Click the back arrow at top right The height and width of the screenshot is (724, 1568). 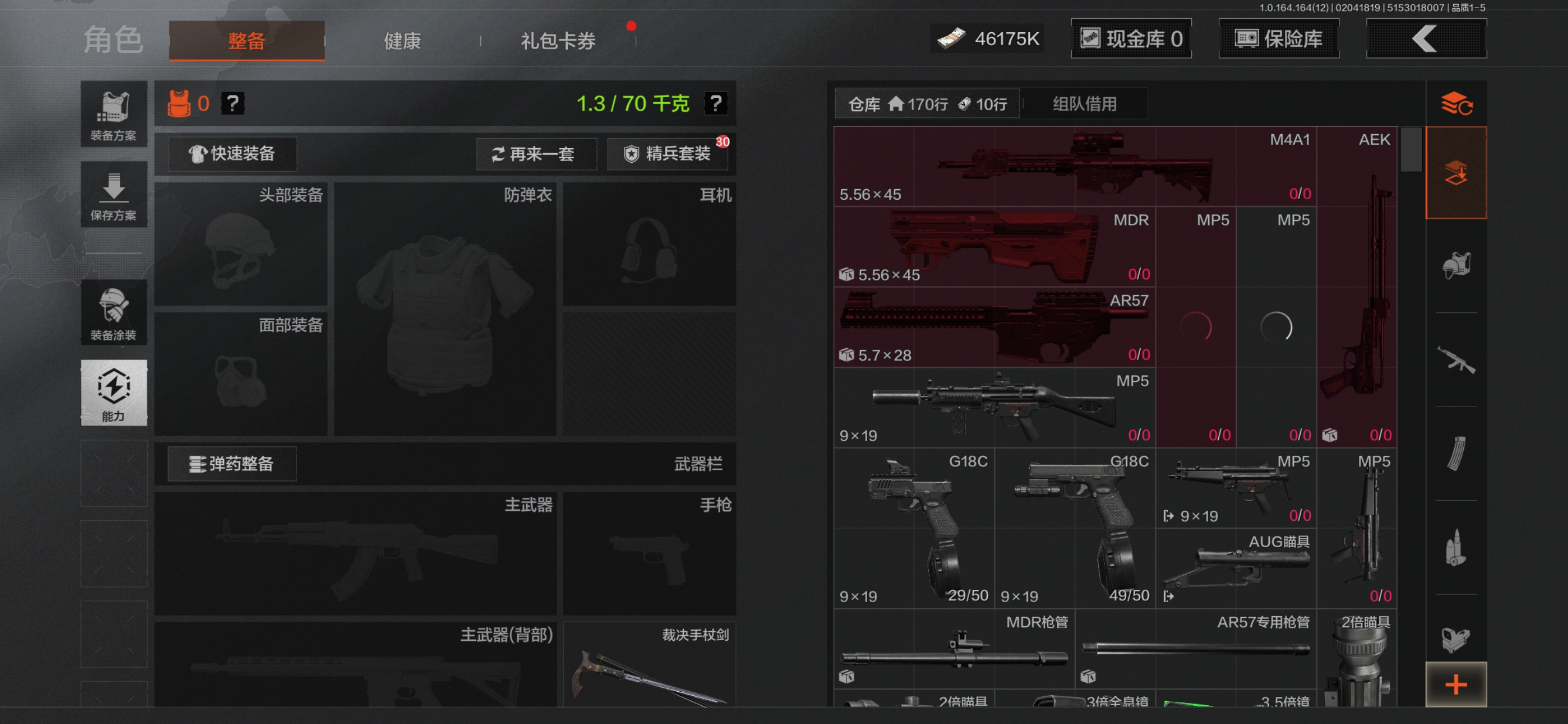click(1426, 39)
